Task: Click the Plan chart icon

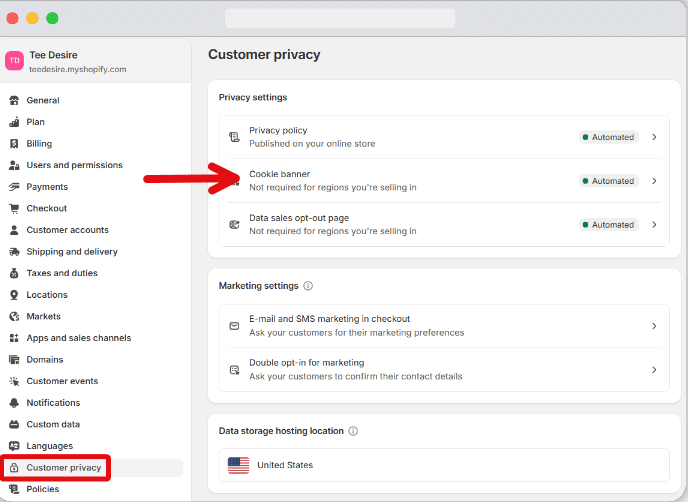Action: [x=14, y=122]
